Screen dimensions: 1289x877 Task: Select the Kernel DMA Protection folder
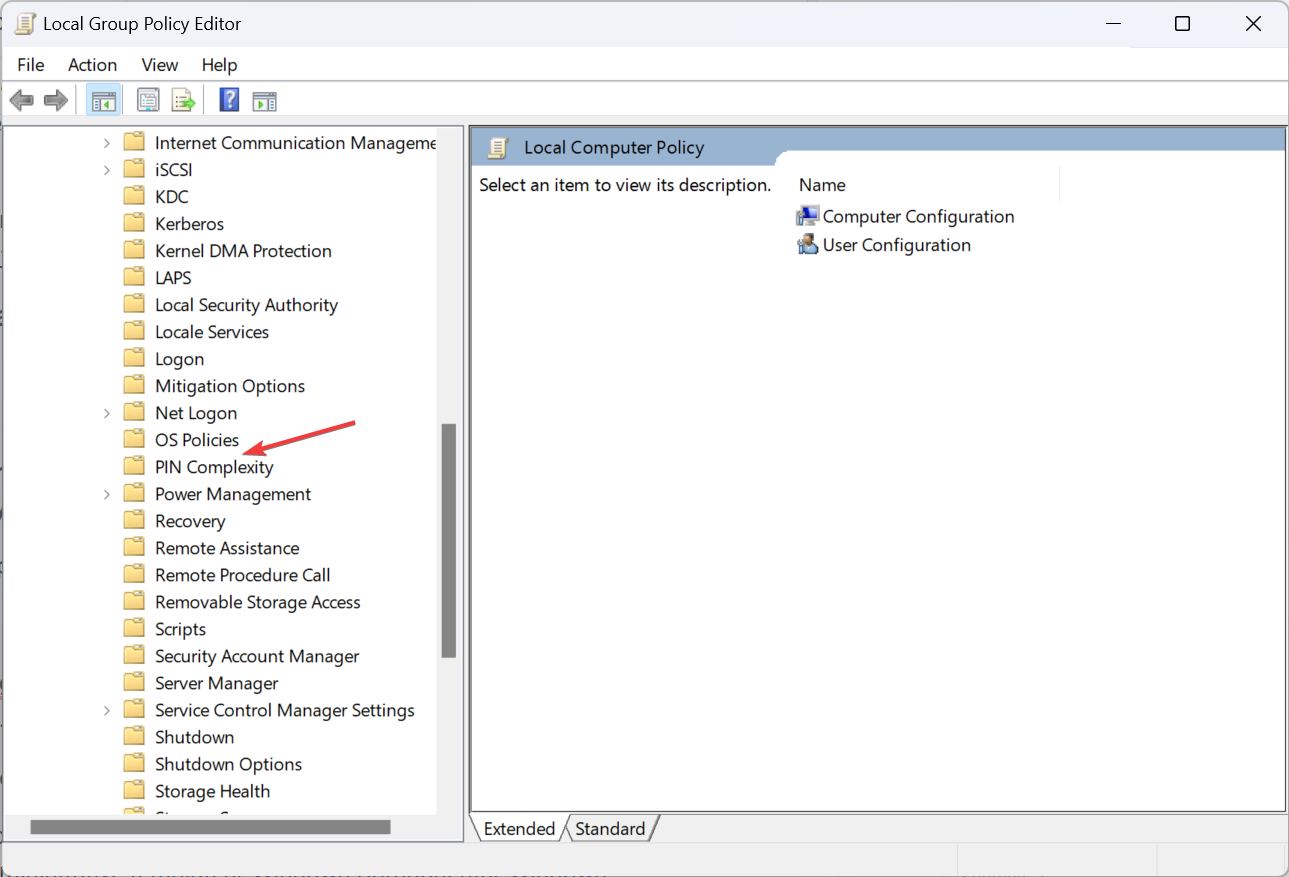[x=243, y=250]
